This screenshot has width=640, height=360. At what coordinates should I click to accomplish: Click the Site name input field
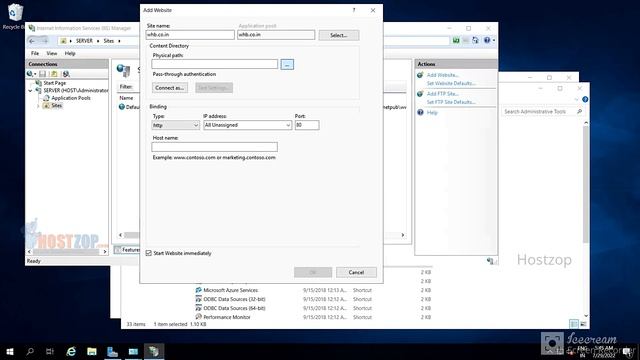point(190,35)
